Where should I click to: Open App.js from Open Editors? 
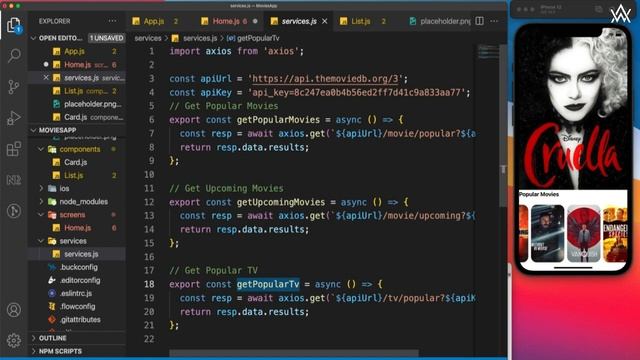click(77, 51)
